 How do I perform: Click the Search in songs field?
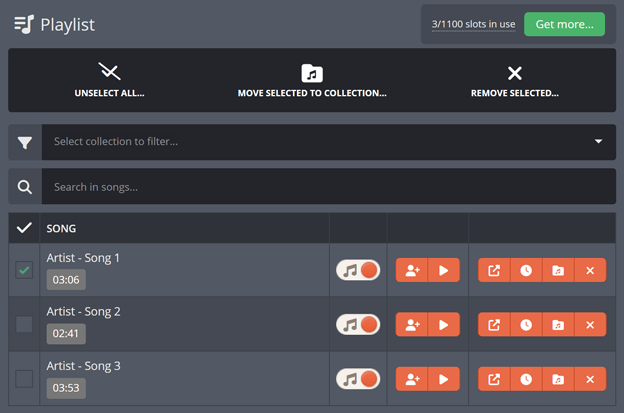click(328, 186)
